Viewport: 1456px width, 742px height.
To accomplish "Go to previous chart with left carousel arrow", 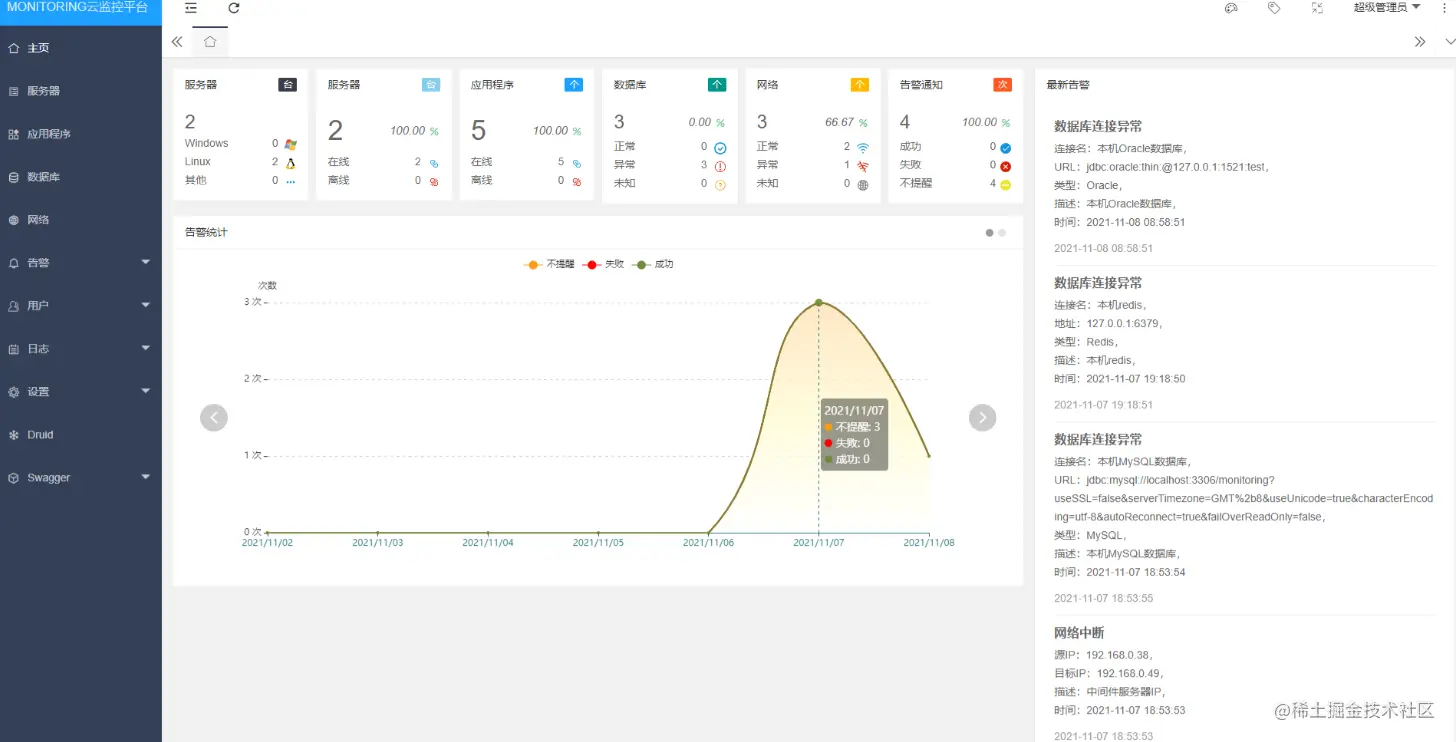I will click(214, 417).
